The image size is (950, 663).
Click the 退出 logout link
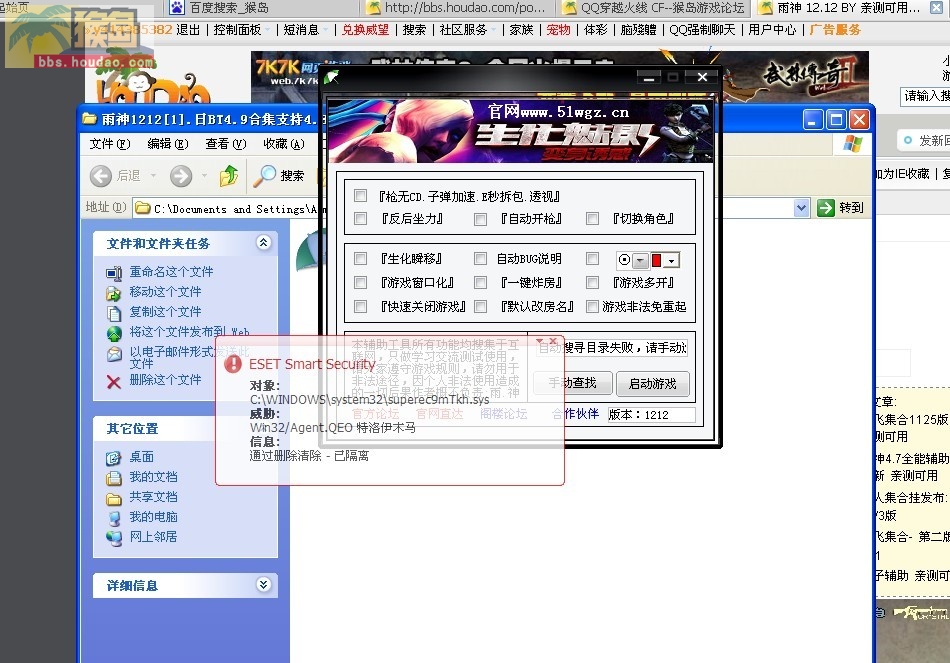(x=188, y=30)
